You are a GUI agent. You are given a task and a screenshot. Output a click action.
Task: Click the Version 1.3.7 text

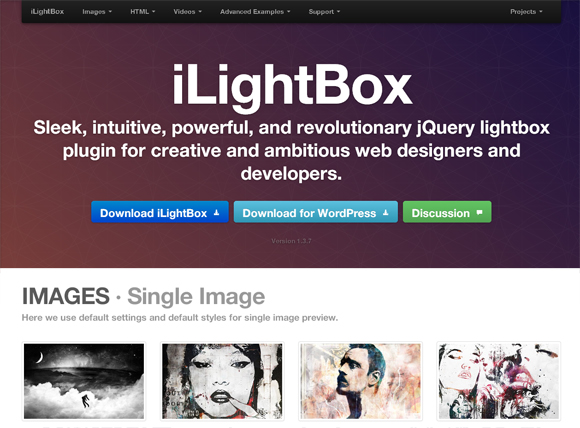[291, 241]
